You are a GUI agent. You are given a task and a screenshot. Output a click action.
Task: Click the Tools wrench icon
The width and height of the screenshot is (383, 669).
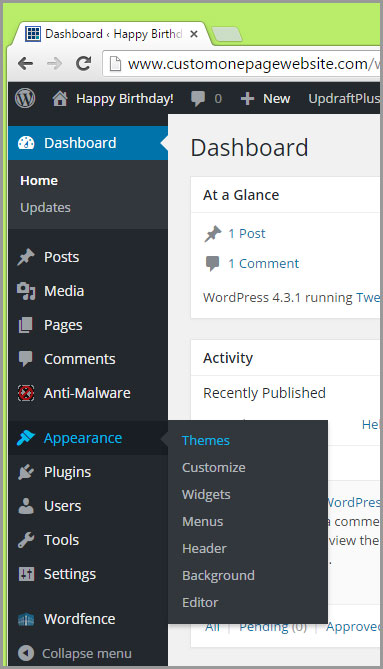(x=26, y=540)
